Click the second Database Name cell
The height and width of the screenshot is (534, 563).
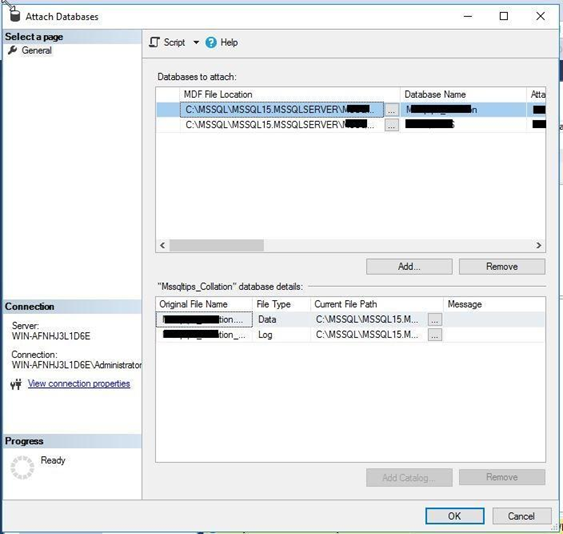tap(463, 125)
